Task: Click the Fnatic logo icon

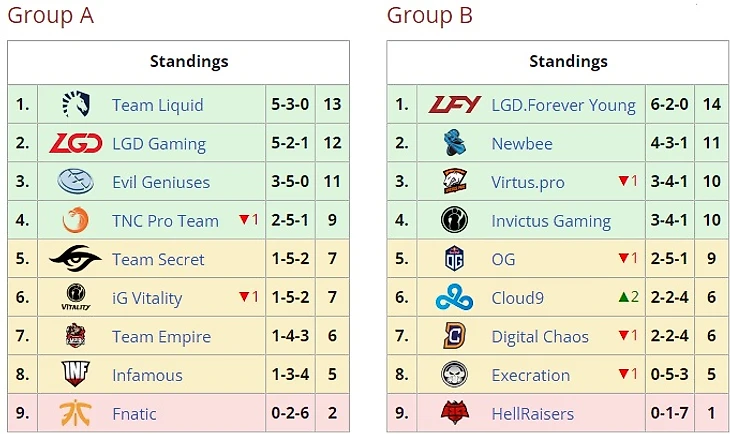Action: point(75,413)
